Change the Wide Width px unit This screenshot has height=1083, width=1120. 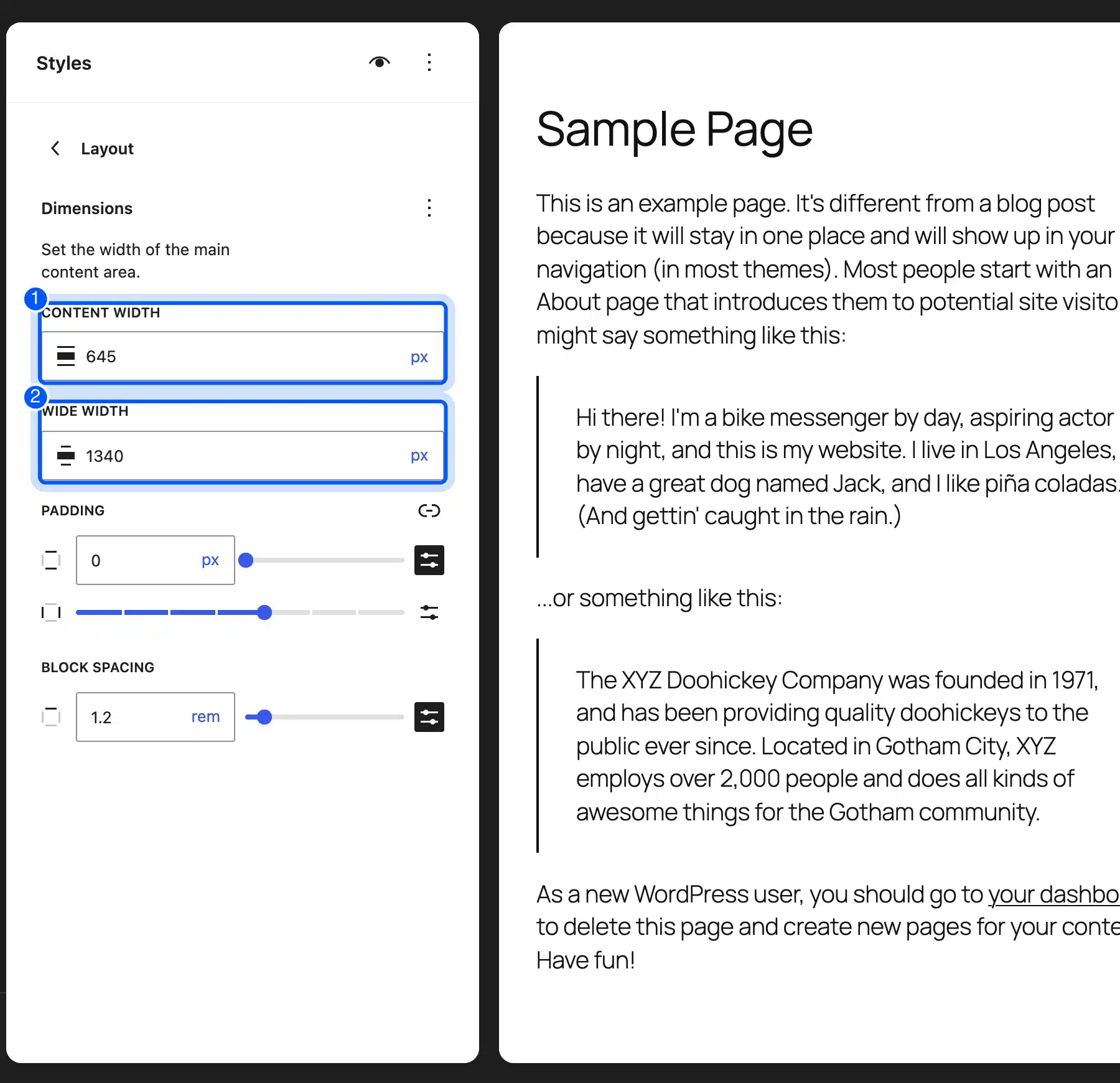click(419, 456)
